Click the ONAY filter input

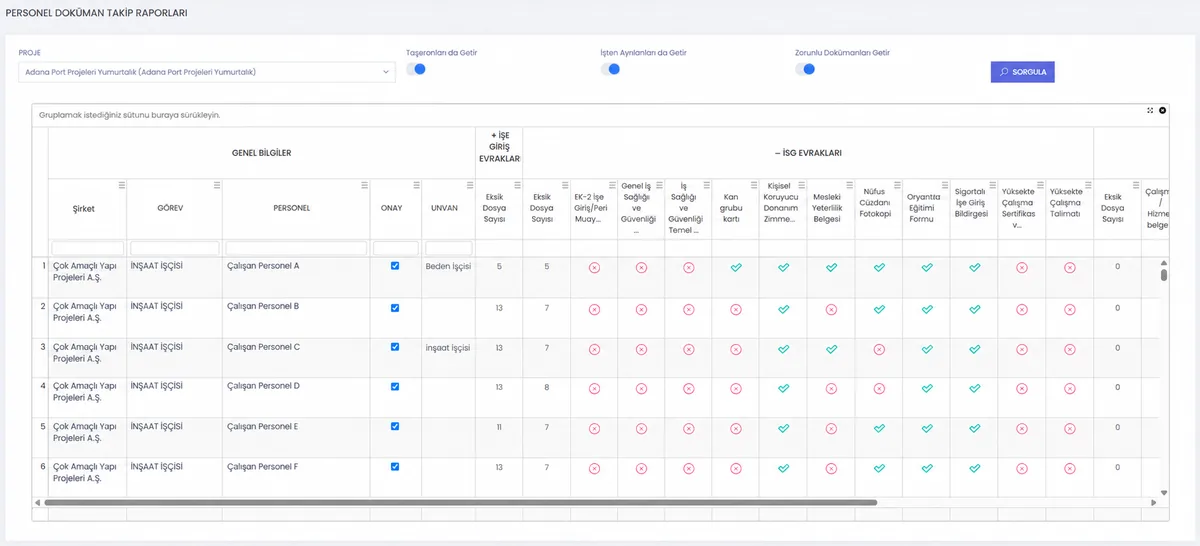click(x=395, y=248)
